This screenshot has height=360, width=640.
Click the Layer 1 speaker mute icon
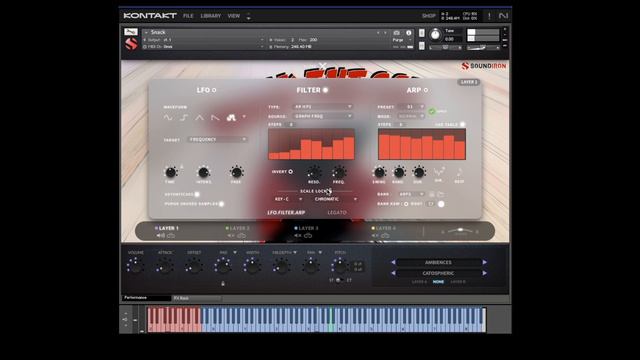pyautogui.click(x=160, y=236)
